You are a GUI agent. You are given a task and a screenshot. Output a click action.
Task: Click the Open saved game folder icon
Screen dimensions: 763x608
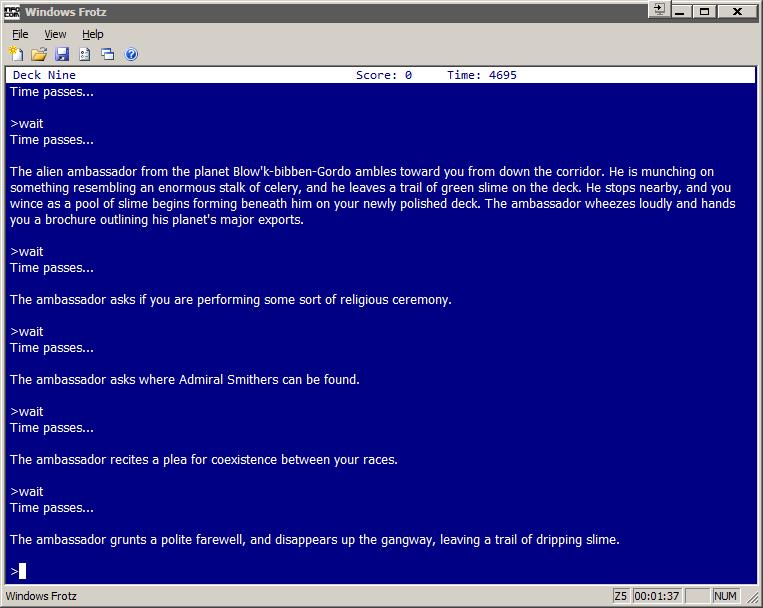click(x=39, y=54)
